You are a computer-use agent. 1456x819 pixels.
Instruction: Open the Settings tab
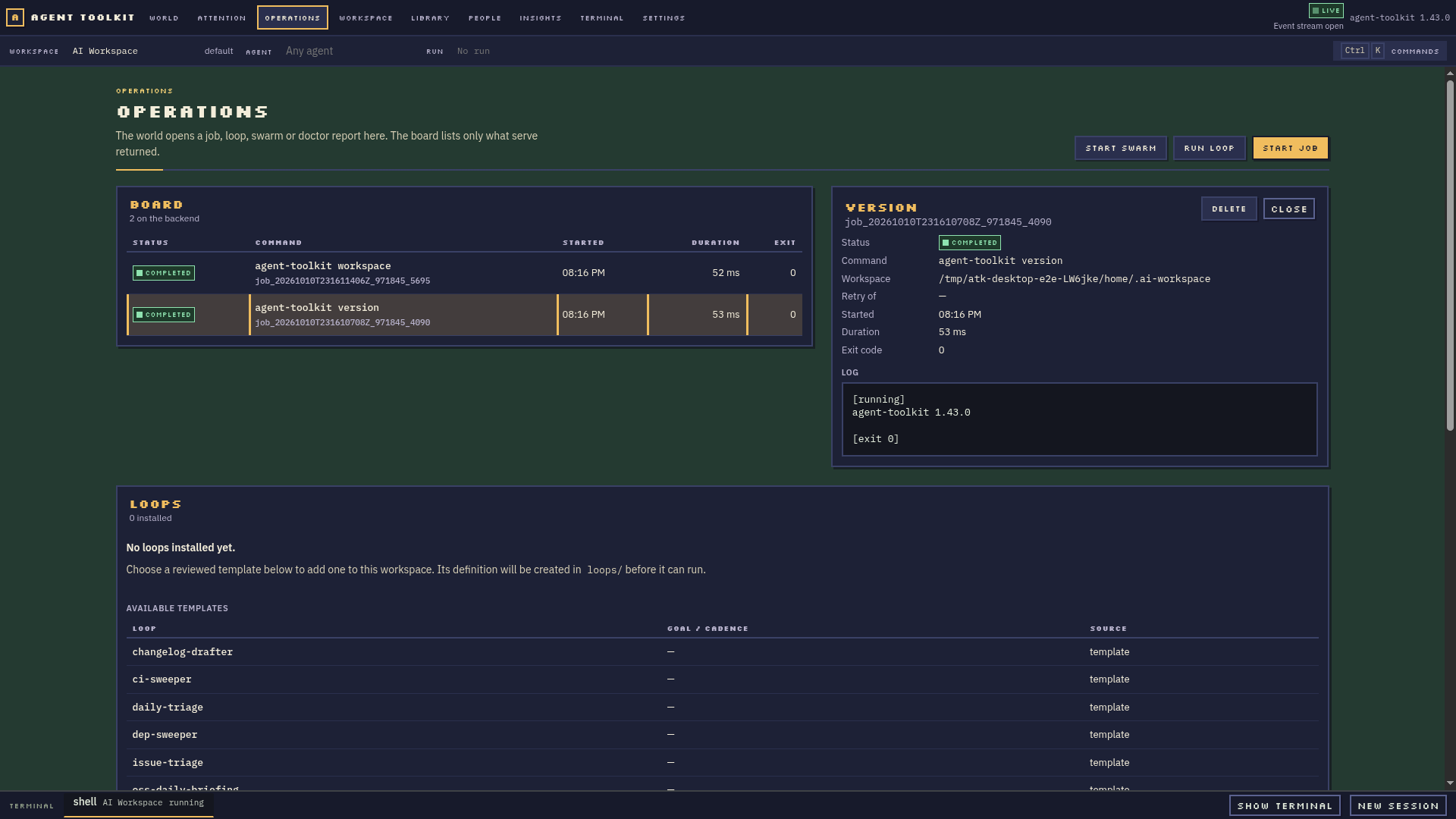[x=664, y=17]
